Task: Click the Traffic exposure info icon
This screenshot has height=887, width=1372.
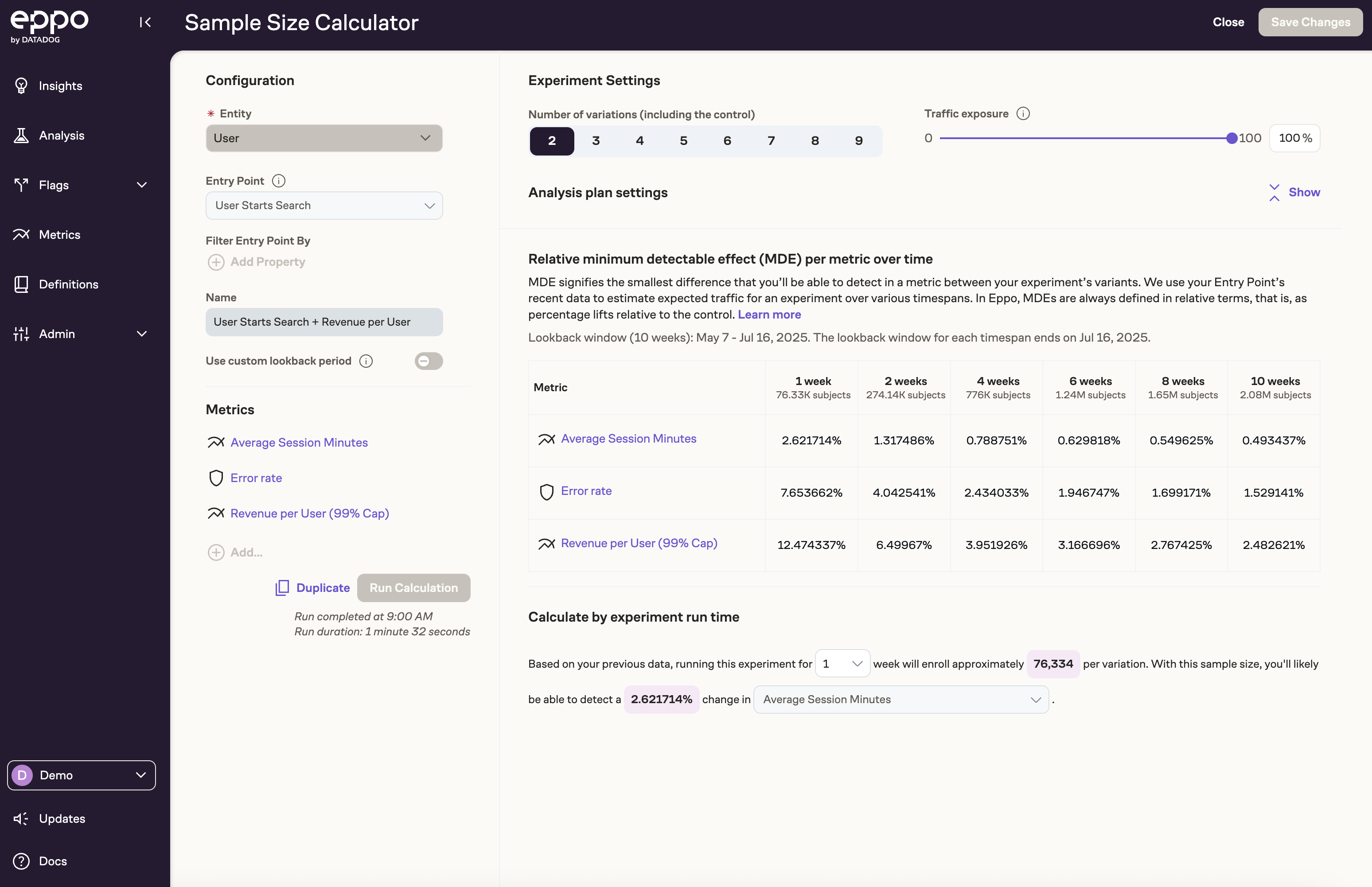Action: (x=1023, y=113)
